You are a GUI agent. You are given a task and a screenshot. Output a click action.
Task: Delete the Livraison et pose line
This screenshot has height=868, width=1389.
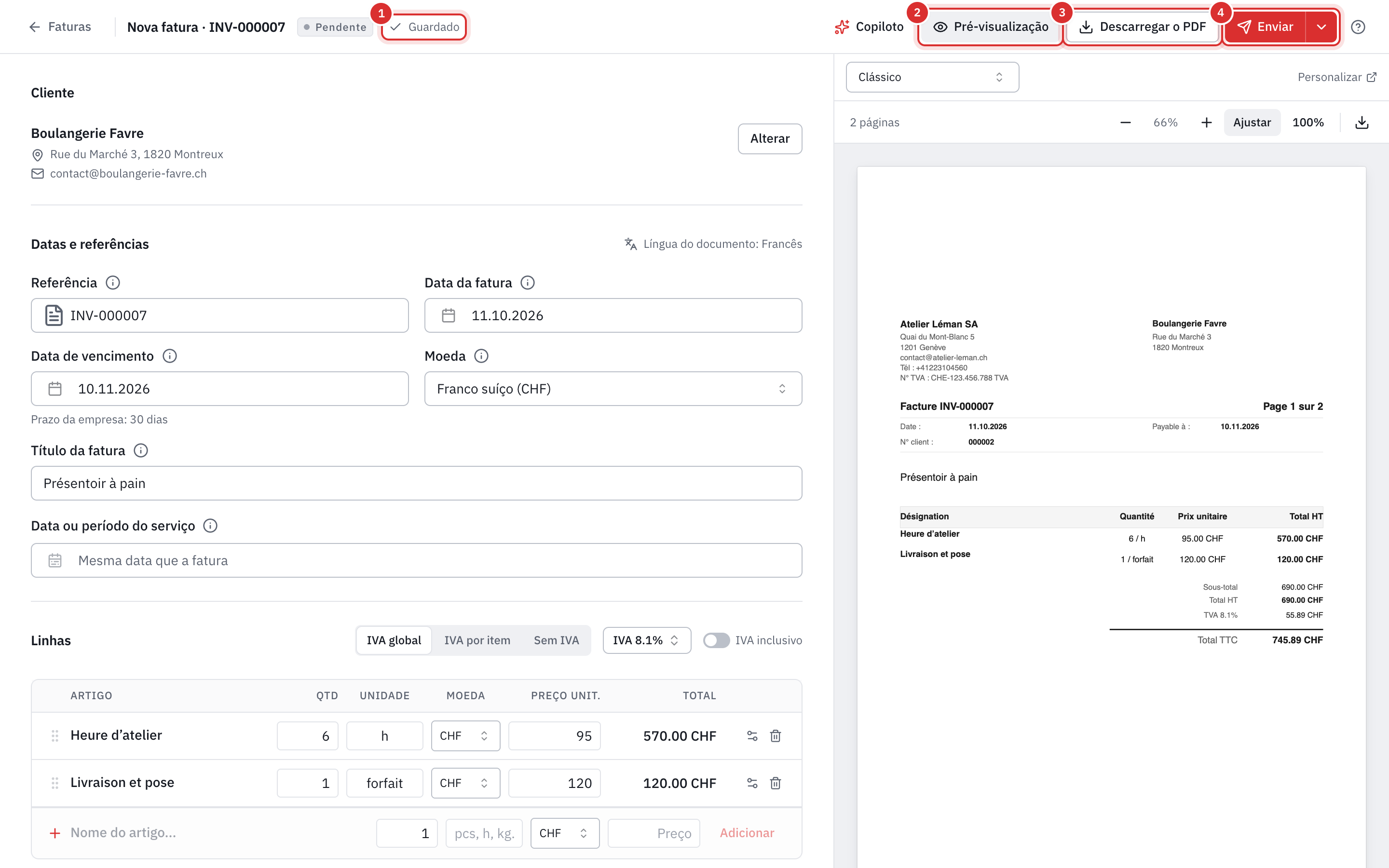776,783
